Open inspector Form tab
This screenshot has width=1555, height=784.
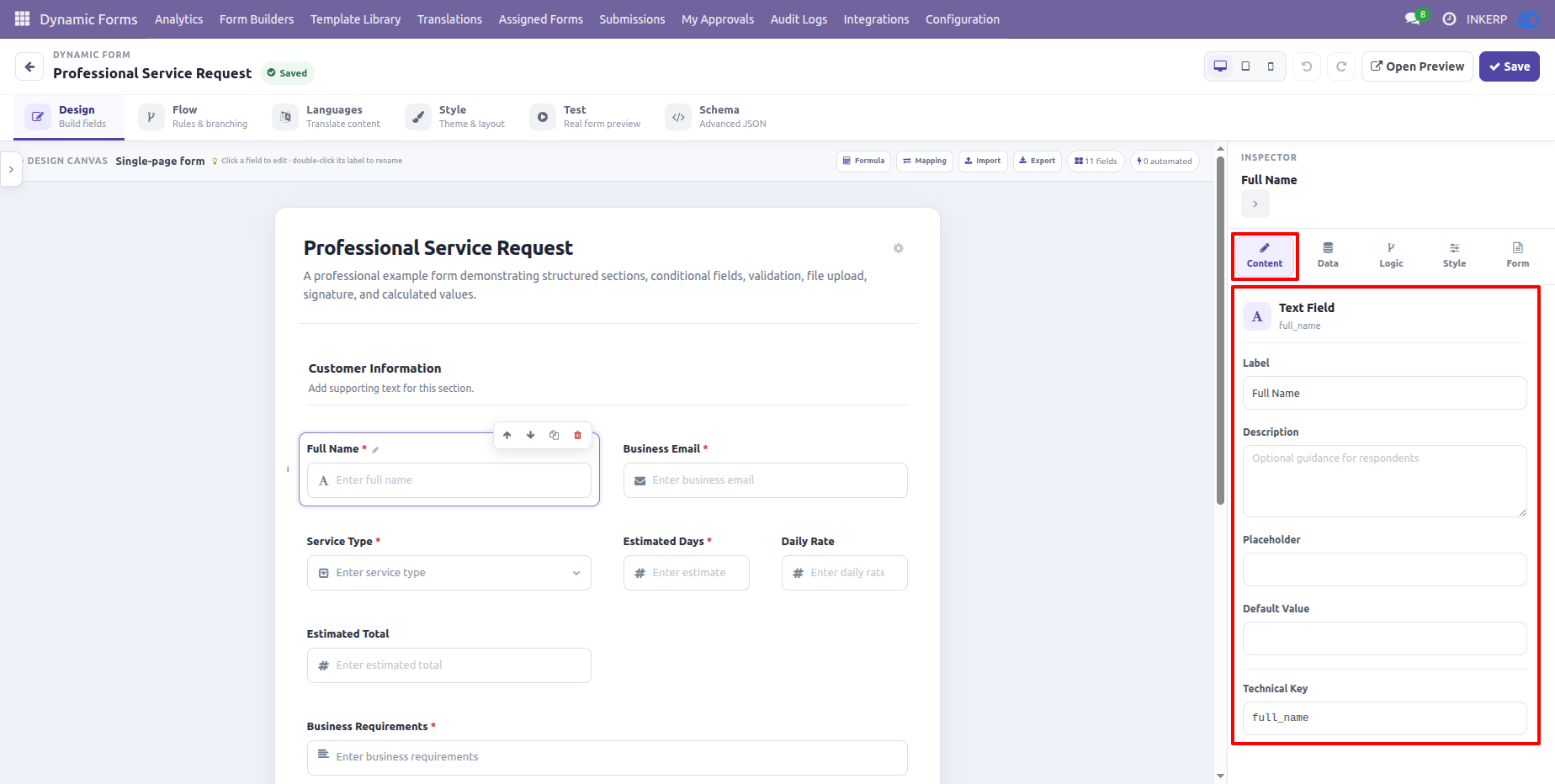point(1517,255)
